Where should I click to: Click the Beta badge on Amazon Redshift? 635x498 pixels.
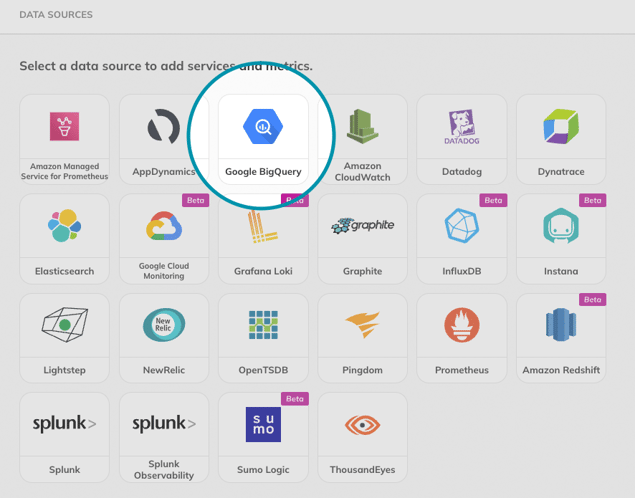592,300
